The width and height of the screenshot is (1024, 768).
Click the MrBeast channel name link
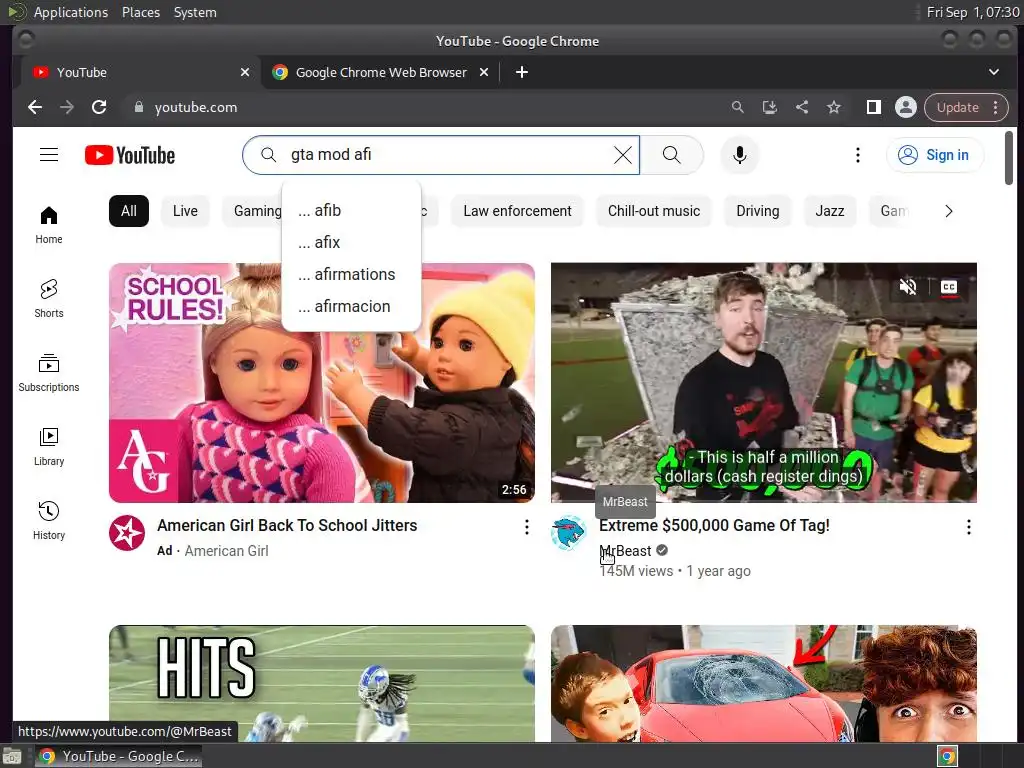coord(625,551)
